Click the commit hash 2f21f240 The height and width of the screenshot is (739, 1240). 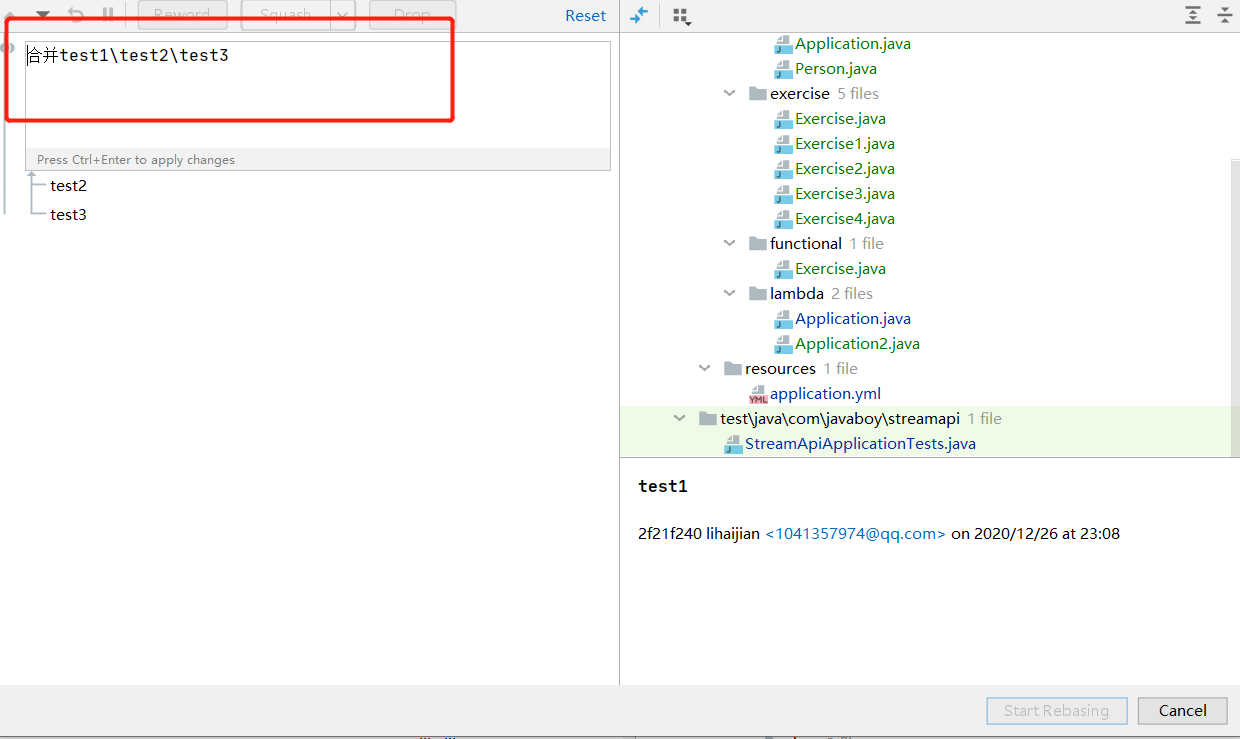pyautogui.click(x=670, y=534)
